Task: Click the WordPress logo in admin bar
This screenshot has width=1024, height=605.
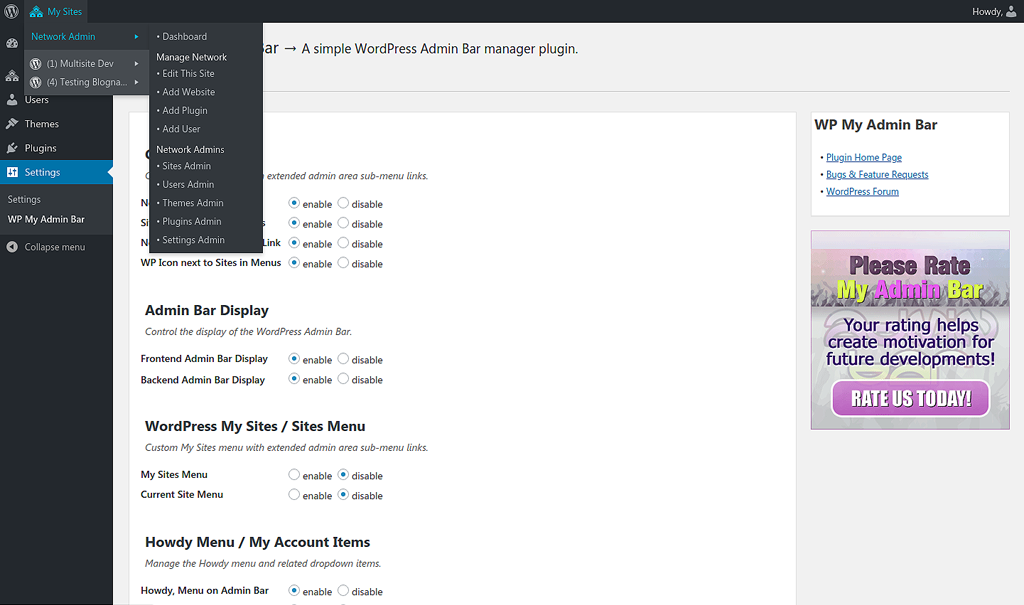Action: [12, 11]
